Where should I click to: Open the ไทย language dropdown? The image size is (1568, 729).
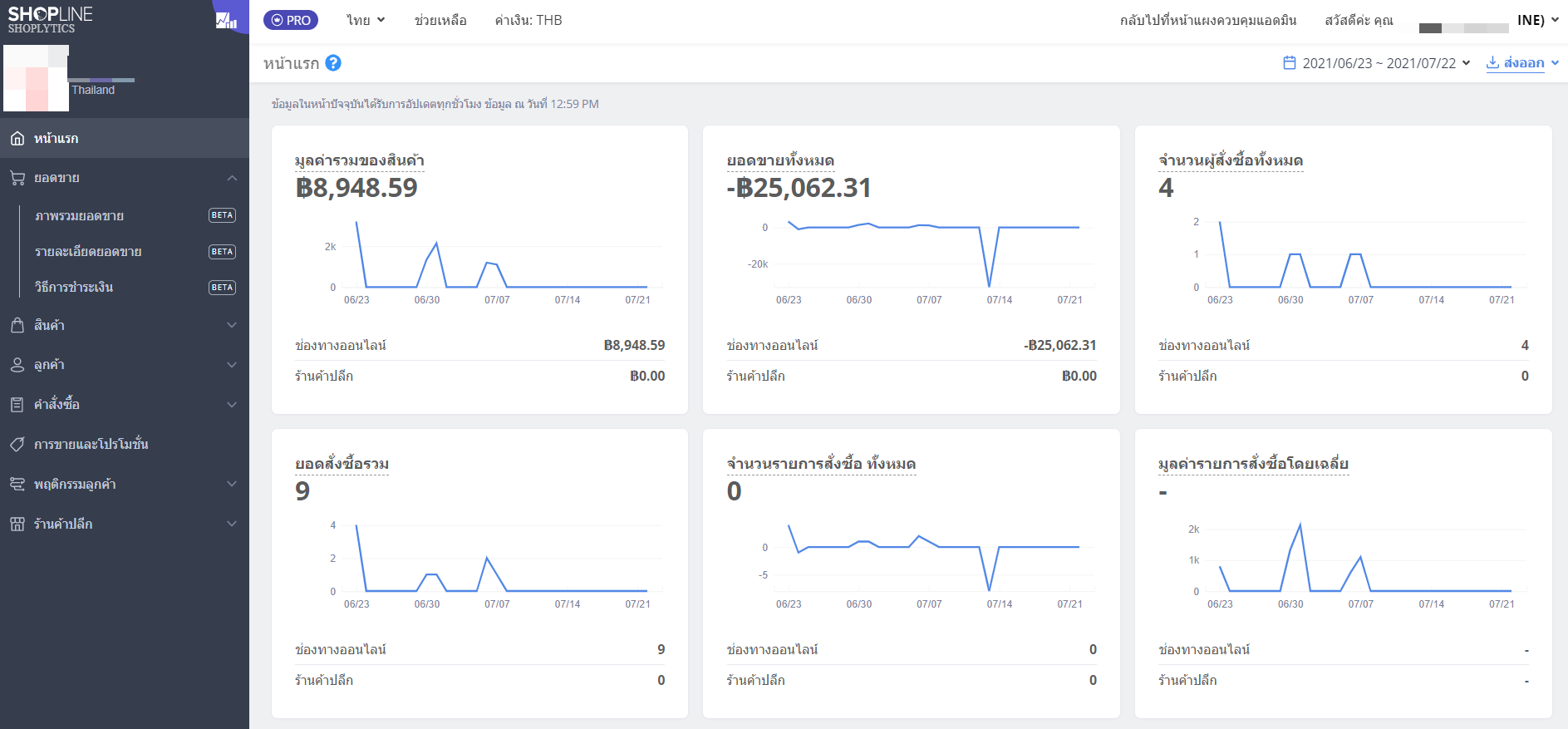(x=366, y=20)
